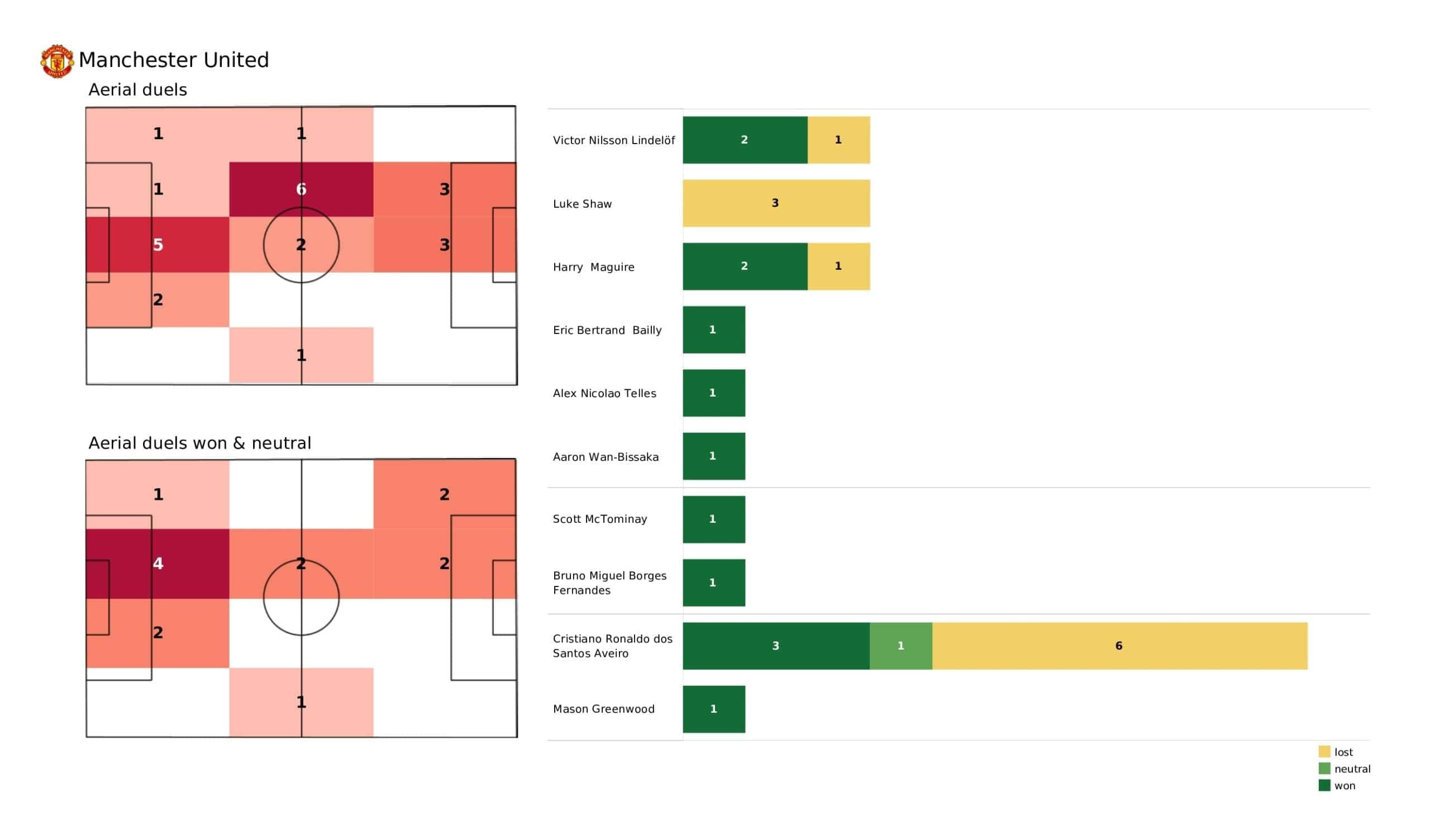Click Victor Nilsson Lindelöf's won bar
The height and width of the screenshot is (840, 1430).
(x=745, y=140)
